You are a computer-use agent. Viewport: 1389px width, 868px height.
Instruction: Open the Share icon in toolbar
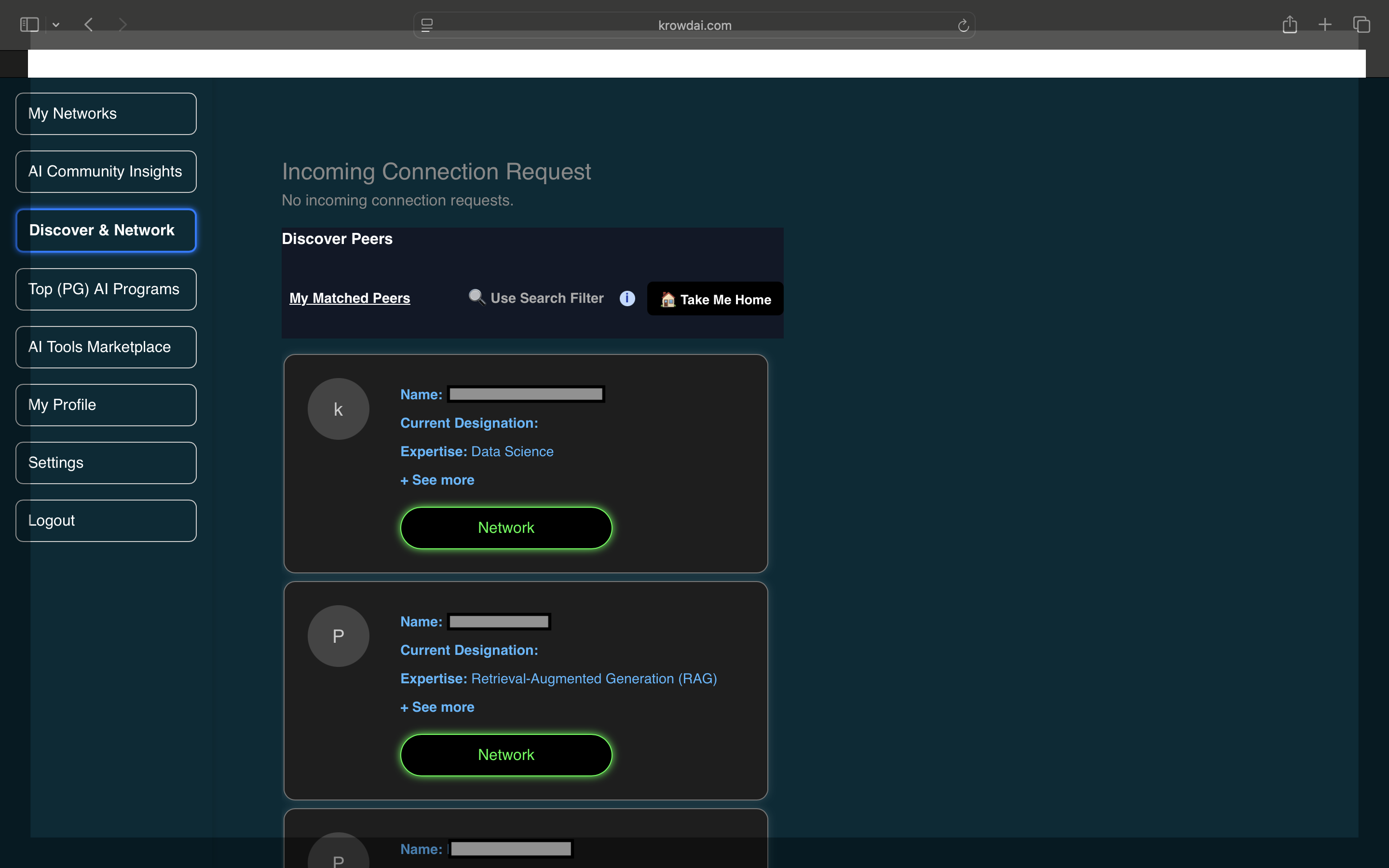tap(1290, 25)
